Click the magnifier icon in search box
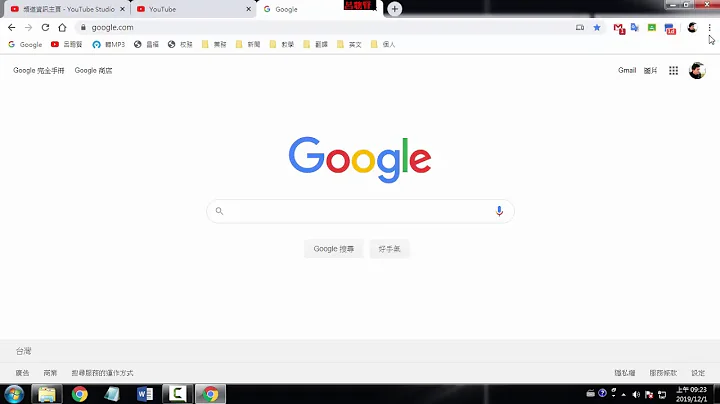720x404 pixels. point(219,211)
